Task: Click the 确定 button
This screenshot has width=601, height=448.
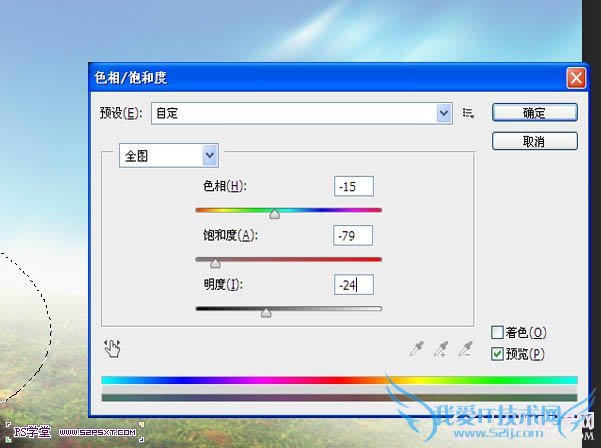Action: click(534, 113)
